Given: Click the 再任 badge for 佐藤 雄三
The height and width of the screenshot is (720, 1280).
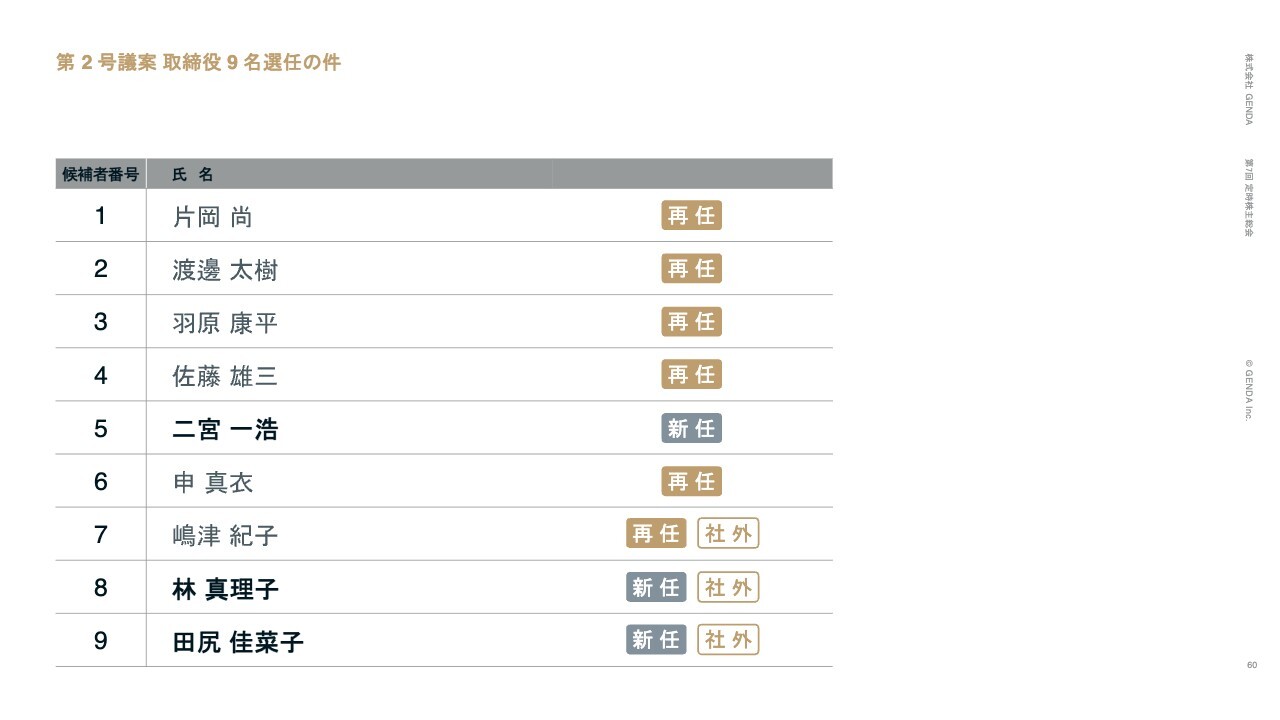Looking at the screenshot, I should [691, 375].
